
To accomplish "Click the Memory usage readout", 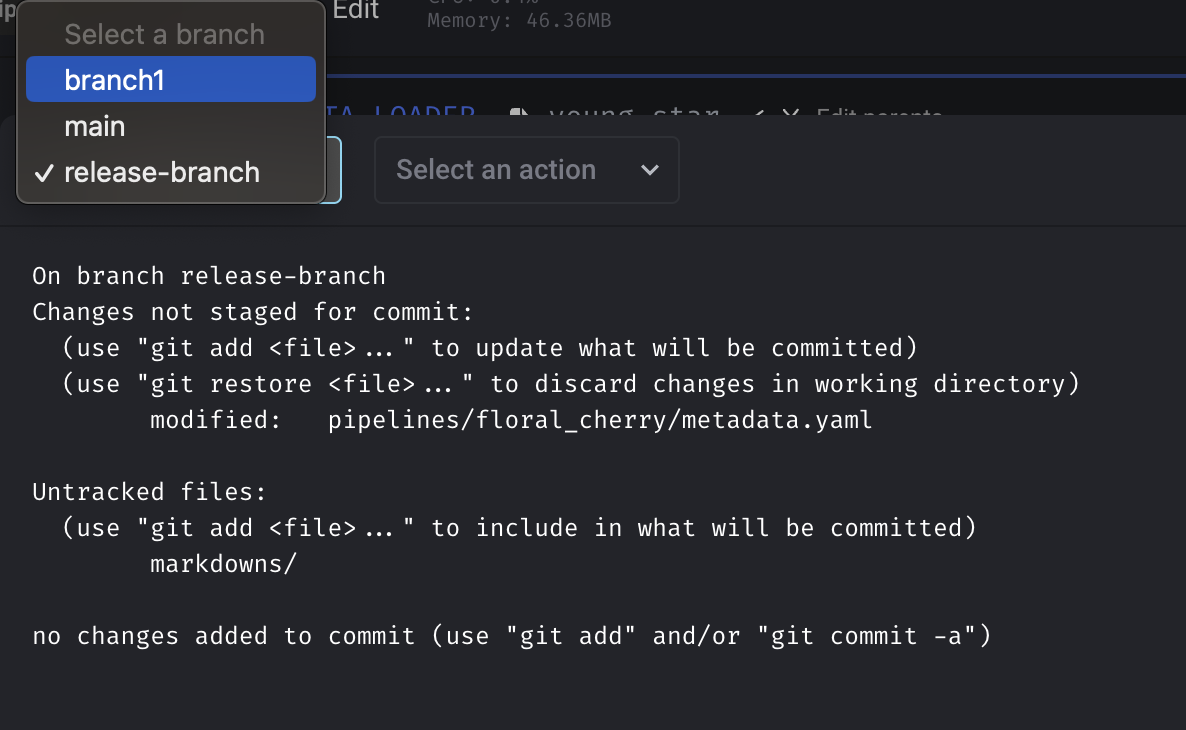I will pyautogui.click(x=519, y=20).
